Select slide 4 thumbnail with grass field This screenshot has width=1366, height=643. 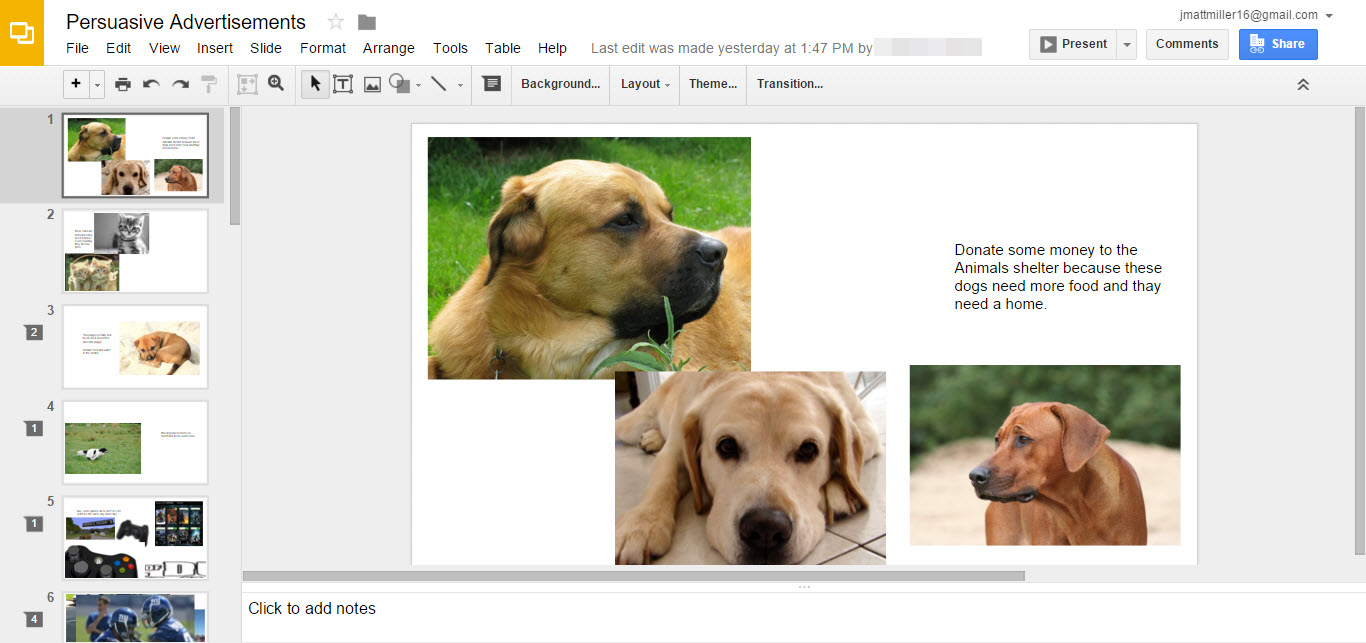pos(135,442)
